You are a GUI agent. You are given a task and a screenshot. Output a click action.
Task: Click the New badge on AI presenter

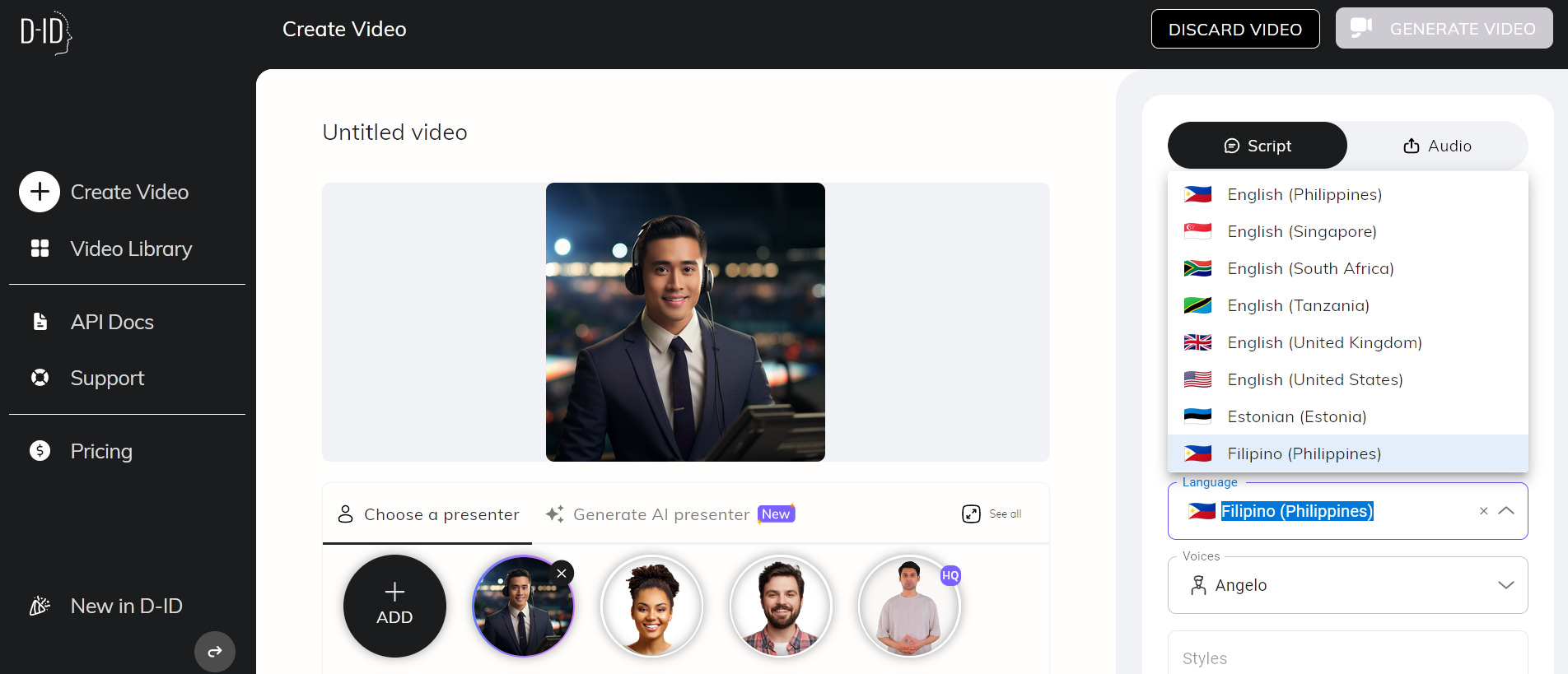pyautogui.click(x=776, y=514)
